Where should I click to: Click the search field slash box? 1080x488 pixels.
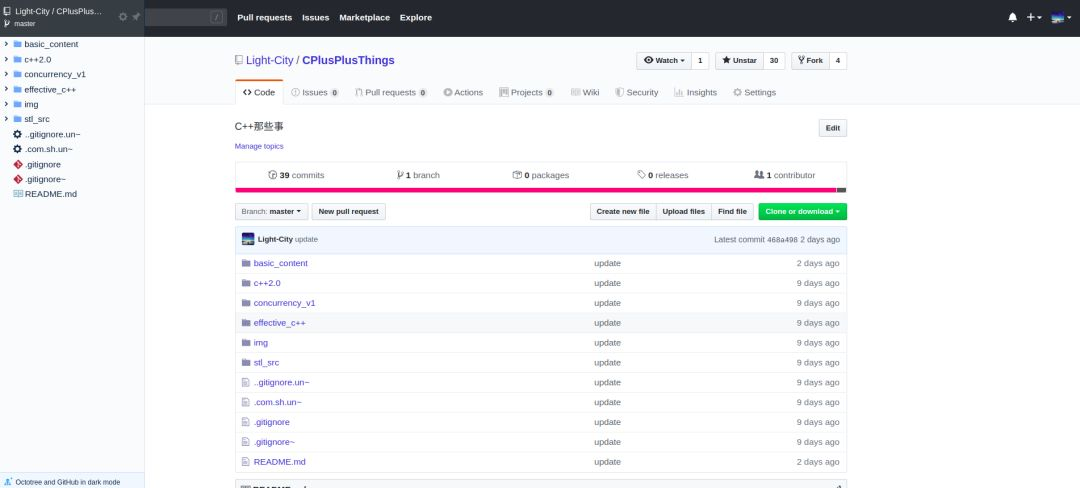(217, 17)
